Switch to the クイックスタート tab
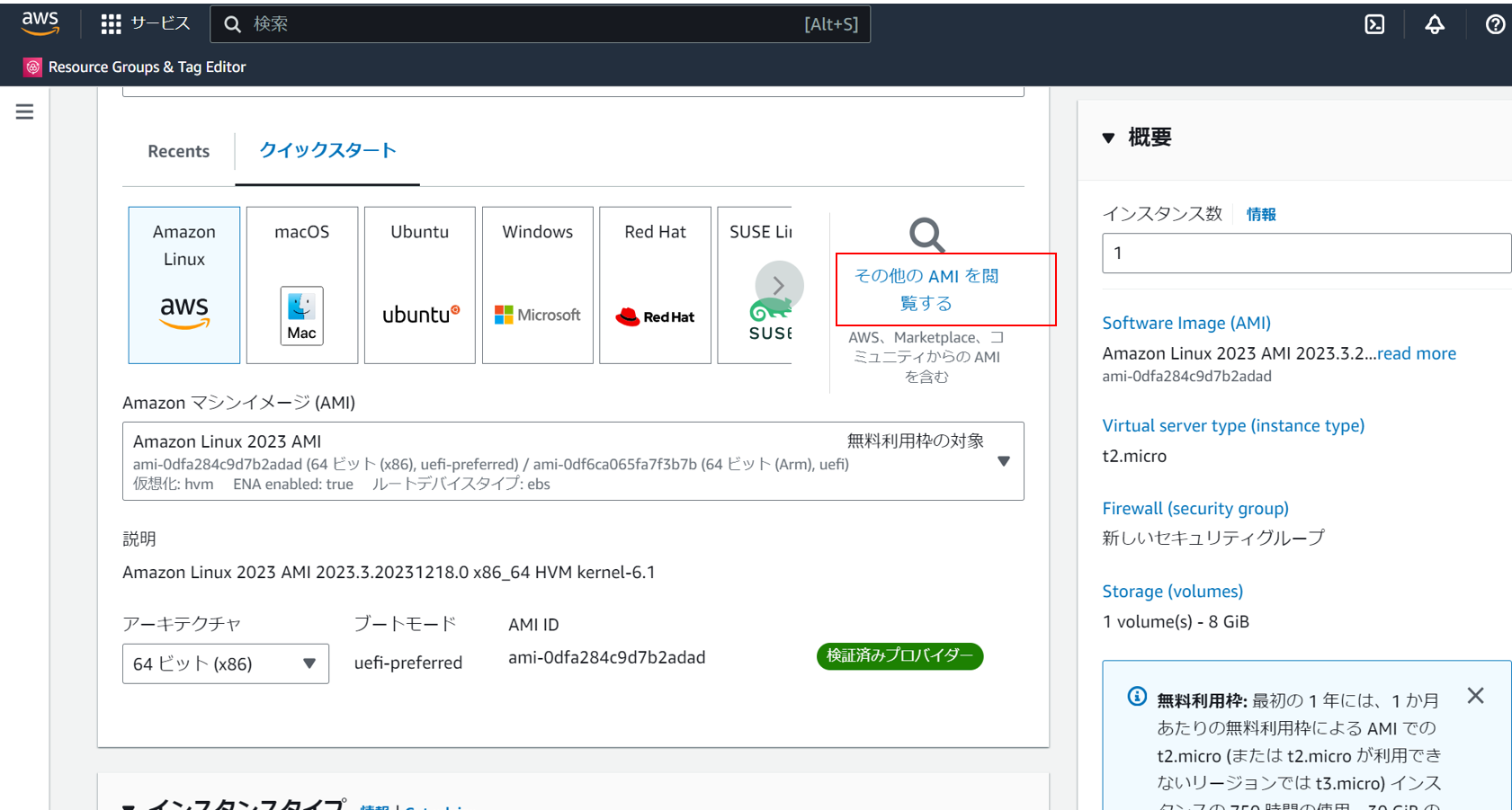Image resolution: width=1512 pixels, height=810 pixels. point(327,150)
